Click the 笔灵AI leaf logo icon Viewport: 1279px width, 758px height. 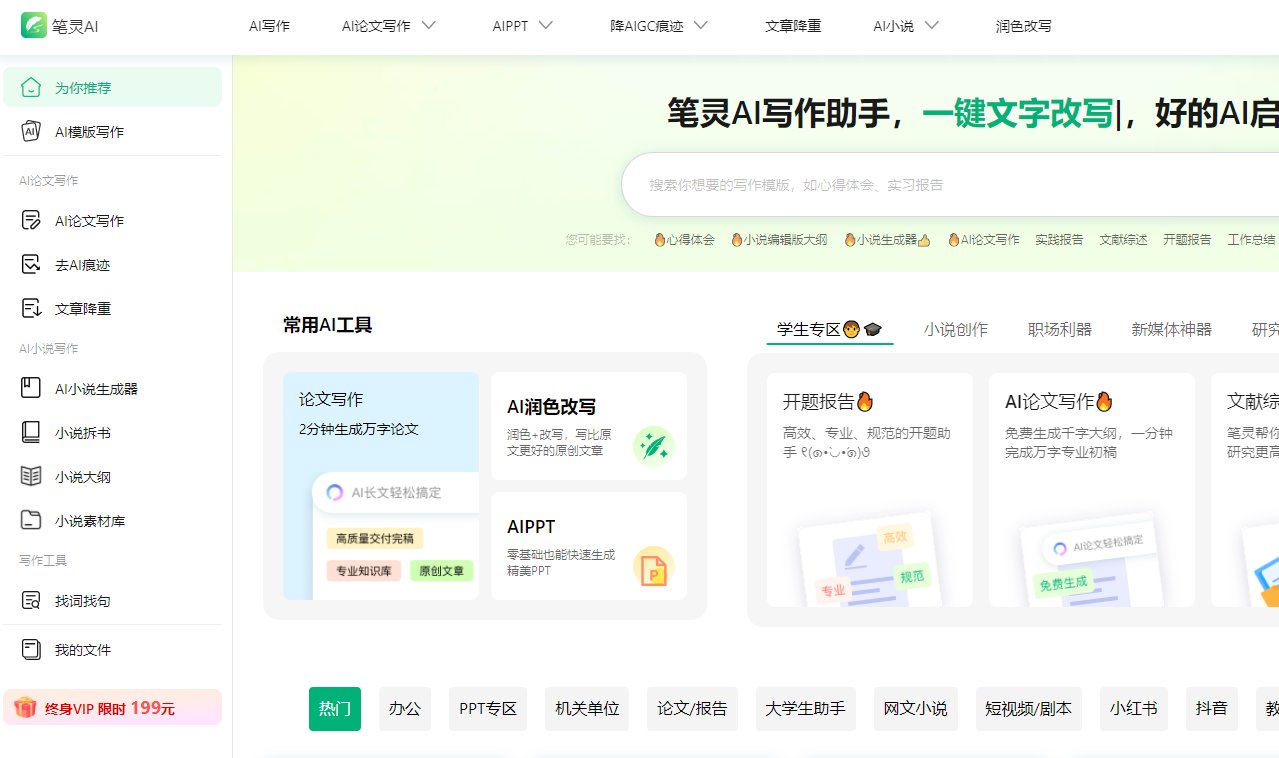point(34,26)
